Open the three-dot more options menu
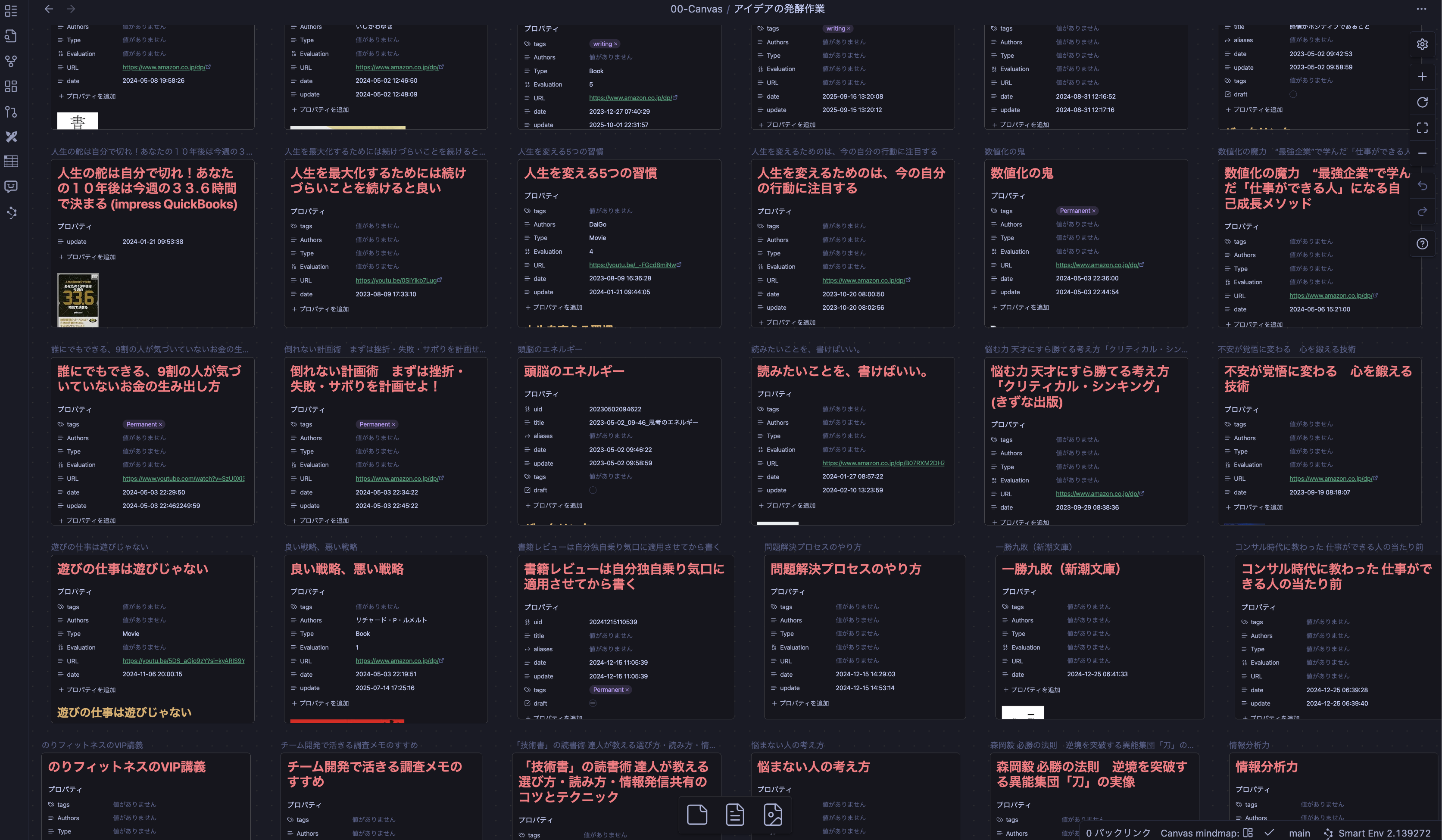1442x840 pixels. tap(1421, 9)
